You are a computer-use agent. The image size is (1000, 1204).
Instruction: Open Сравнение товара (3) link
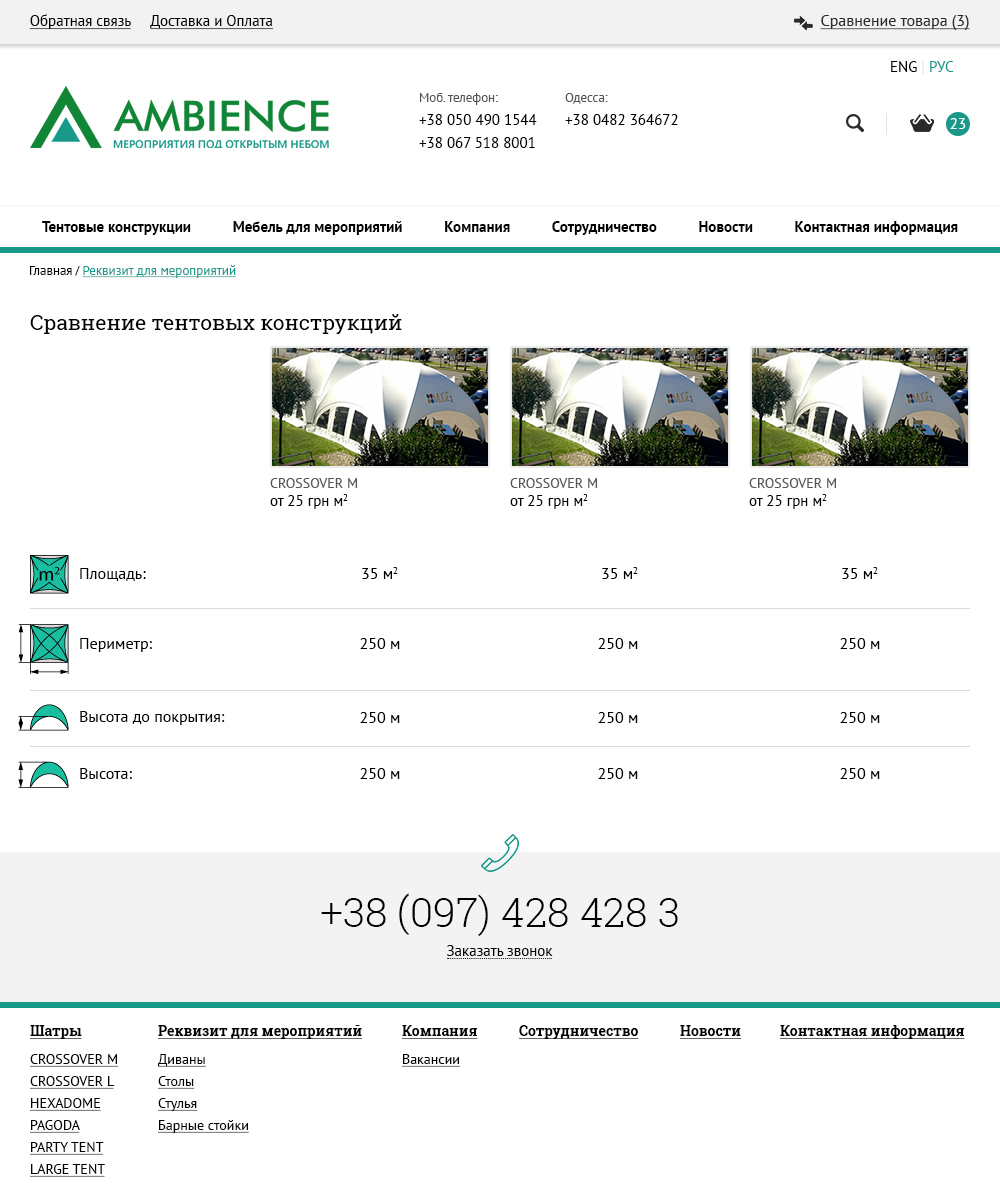click(894, 21)
